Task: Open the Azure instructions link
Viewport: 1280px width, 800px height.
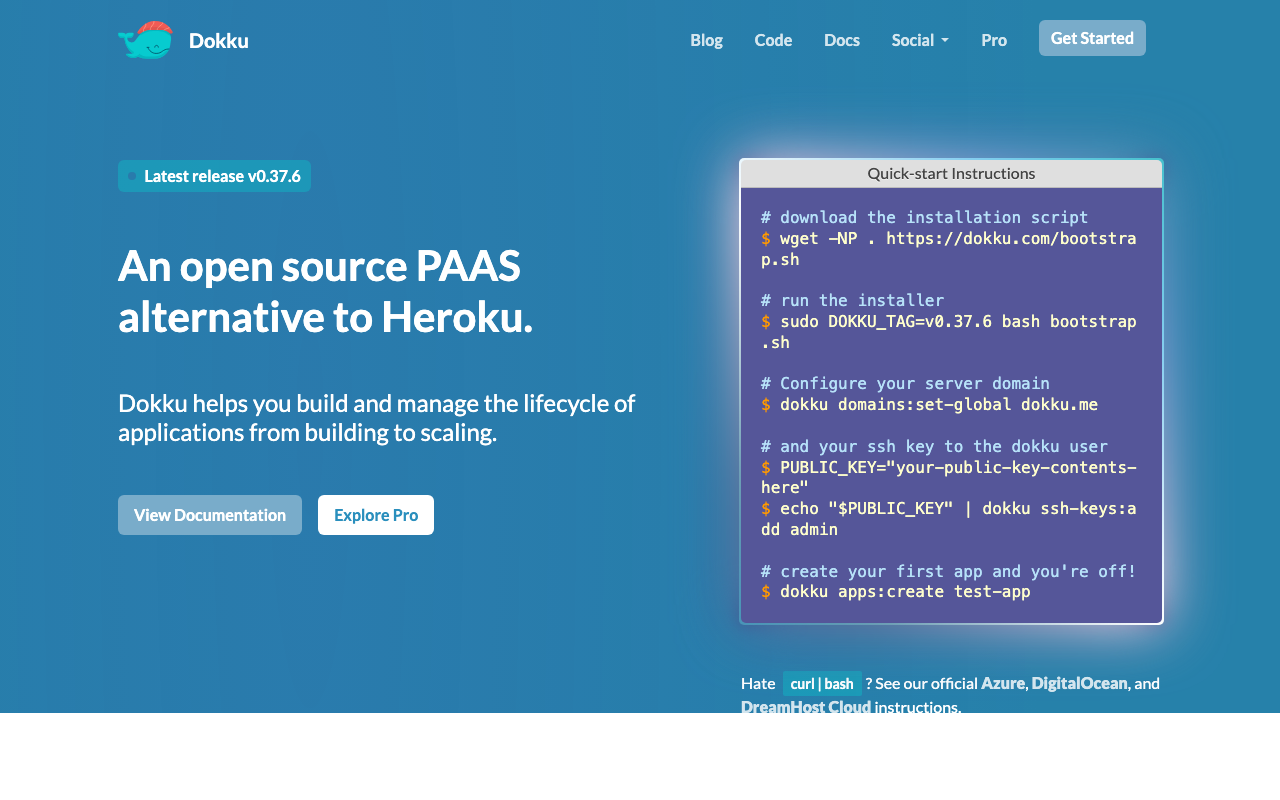Action: tap(1003, 683)
